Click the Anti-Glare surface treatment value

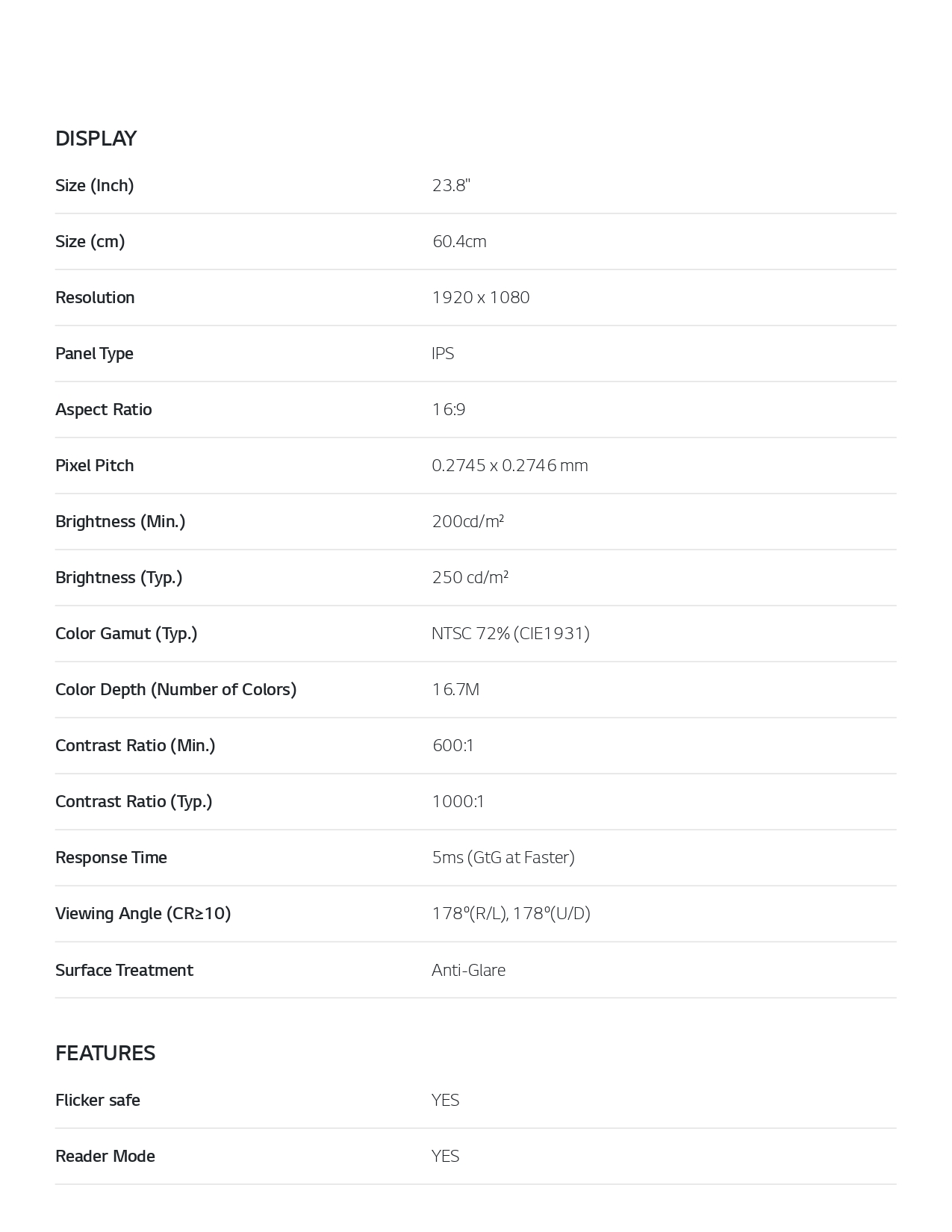(468, 970)
